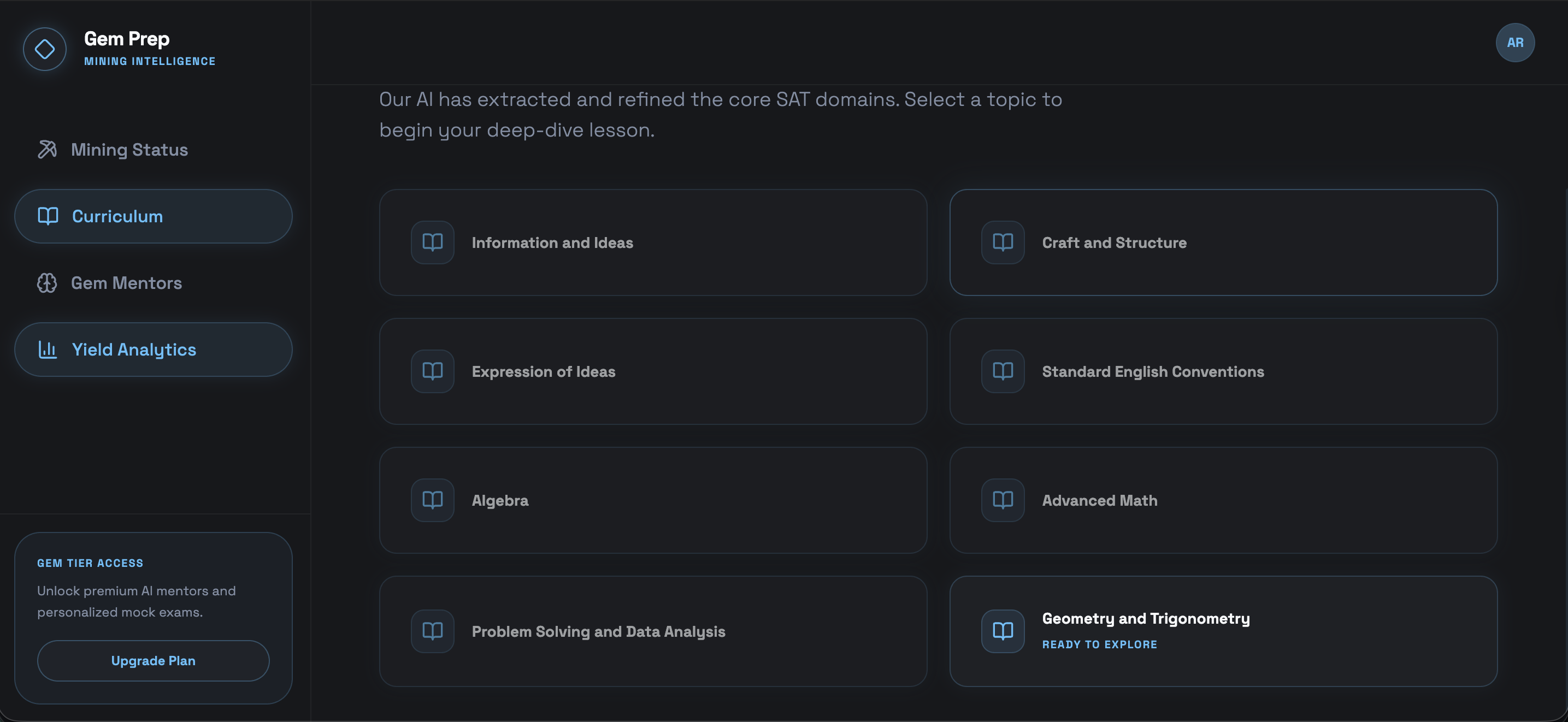Click the Ready to Explore label

point(1099,644)
